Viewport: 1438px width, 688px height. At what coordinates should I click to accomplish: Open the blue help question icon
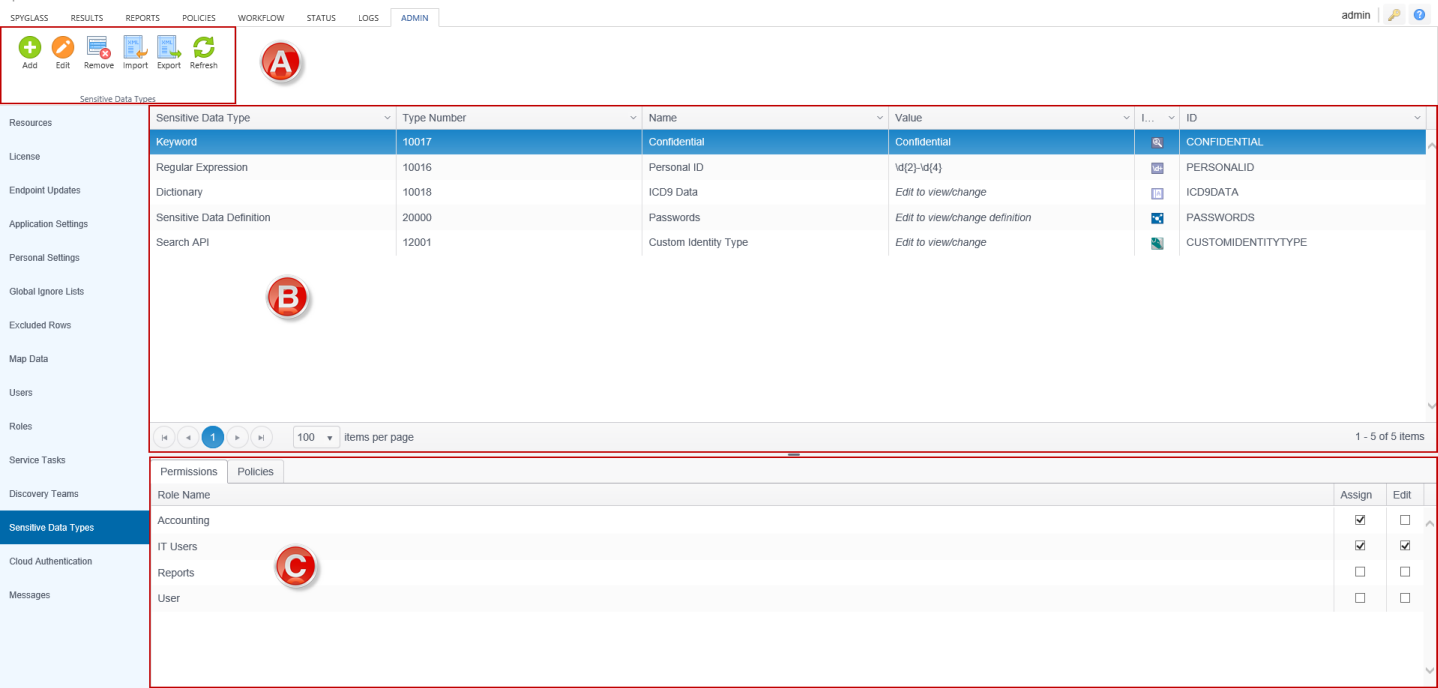[1419, 15]
